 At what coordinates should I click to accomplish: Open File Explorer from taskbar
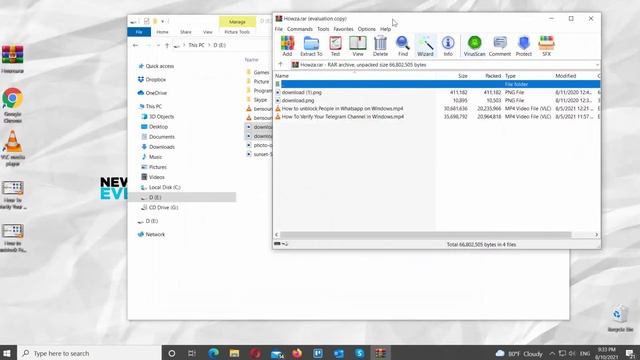point(234,353)
